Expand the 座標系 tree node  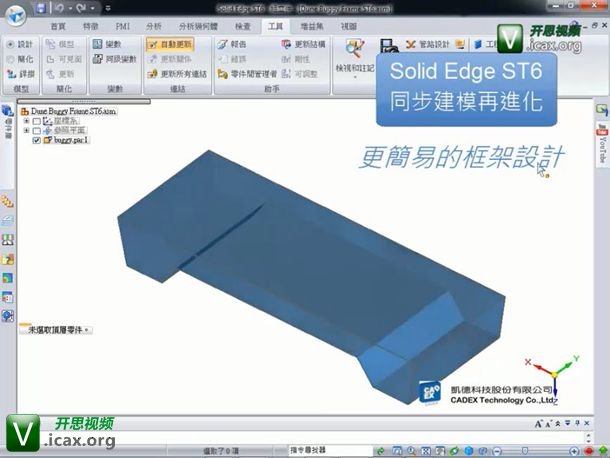26,121
